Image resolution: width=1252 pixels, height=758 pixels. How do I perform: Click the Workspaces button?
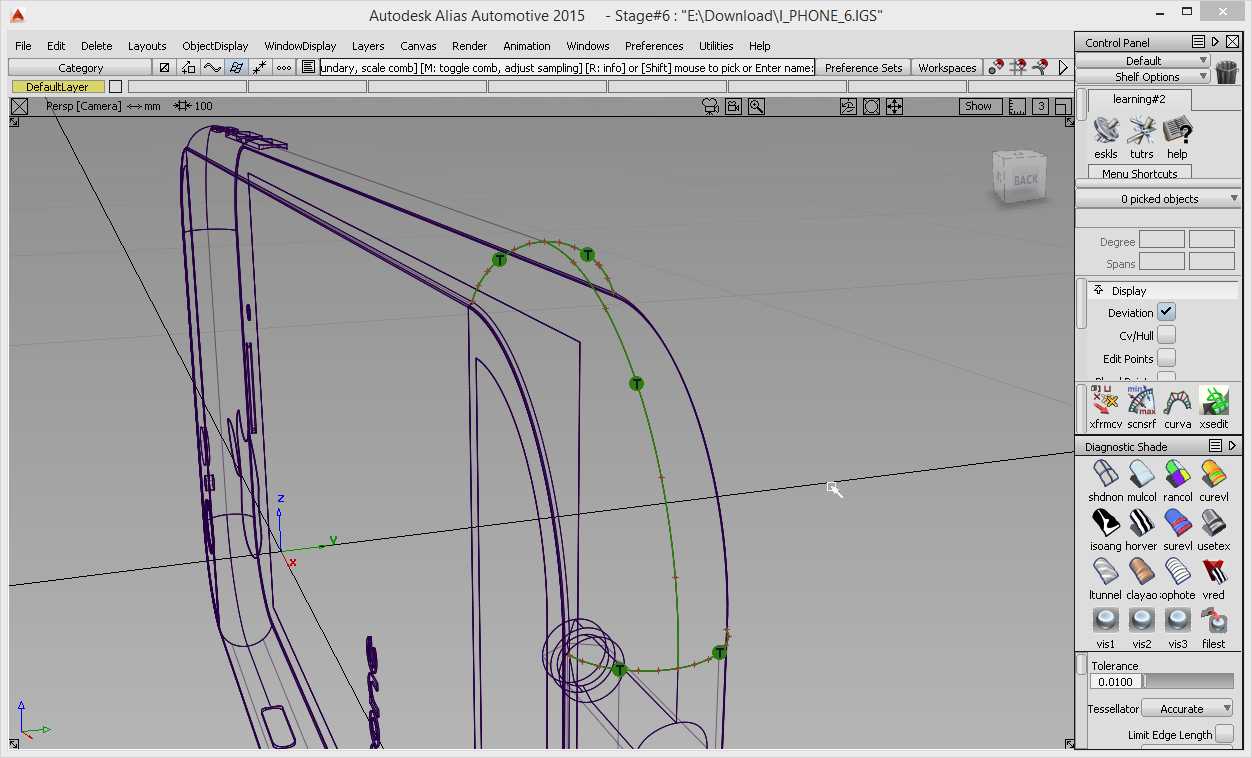pos(947,68)
